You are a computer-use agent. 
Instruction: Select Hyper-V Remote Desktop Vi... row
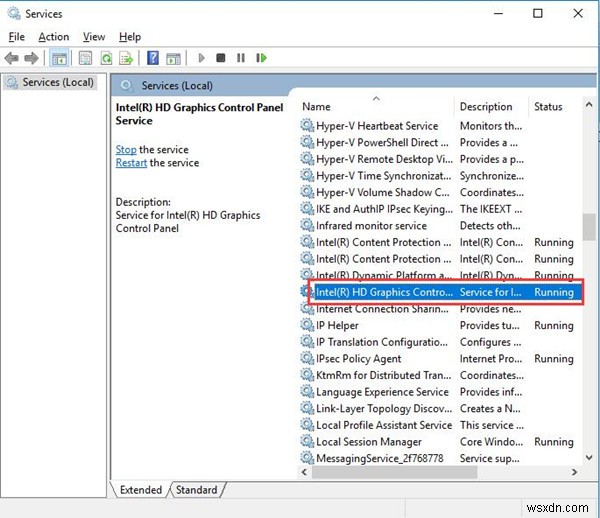(440, 159)
